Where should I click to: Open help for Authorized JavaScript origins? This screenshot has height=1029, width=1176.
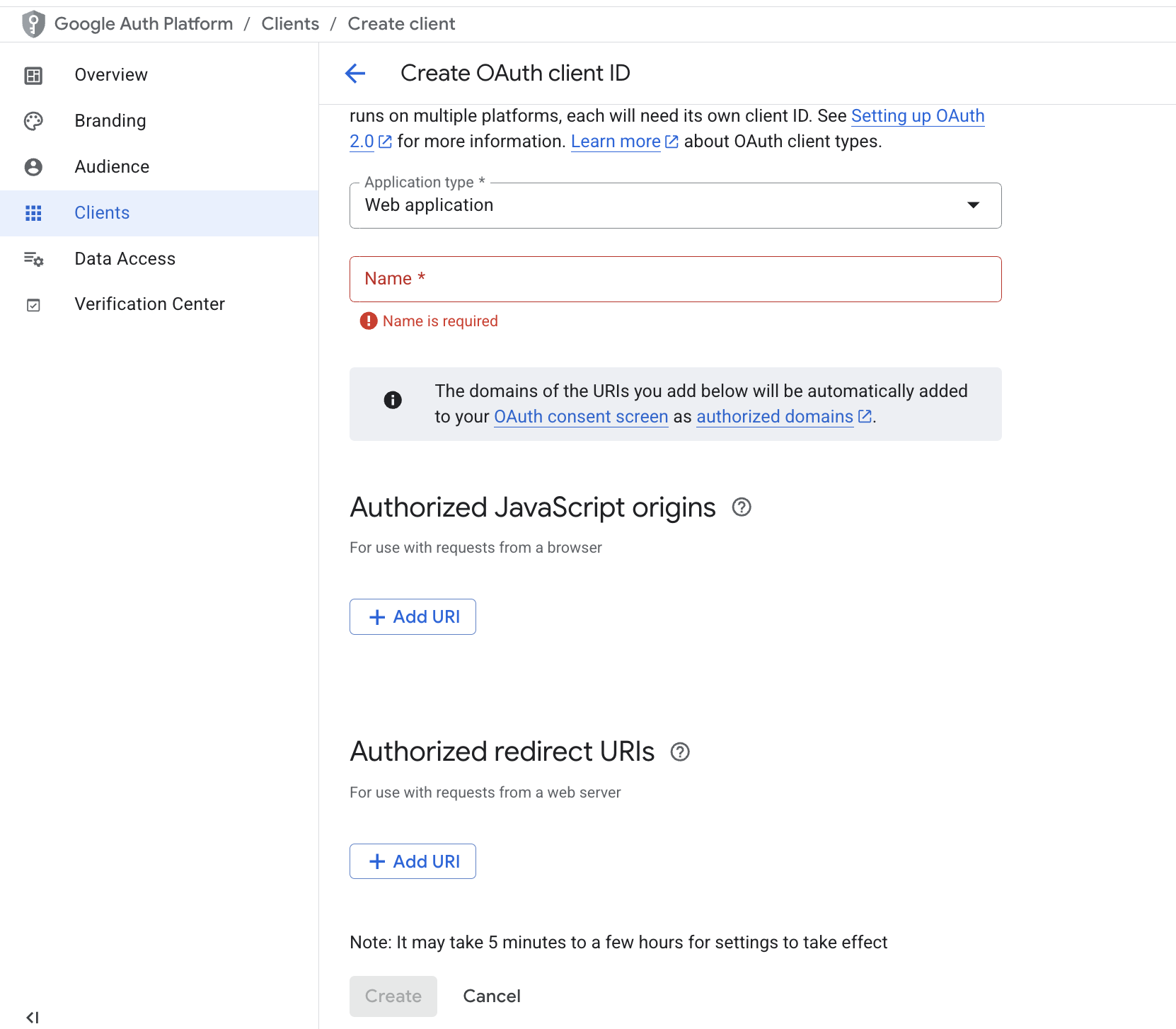(x=741, y=507)
